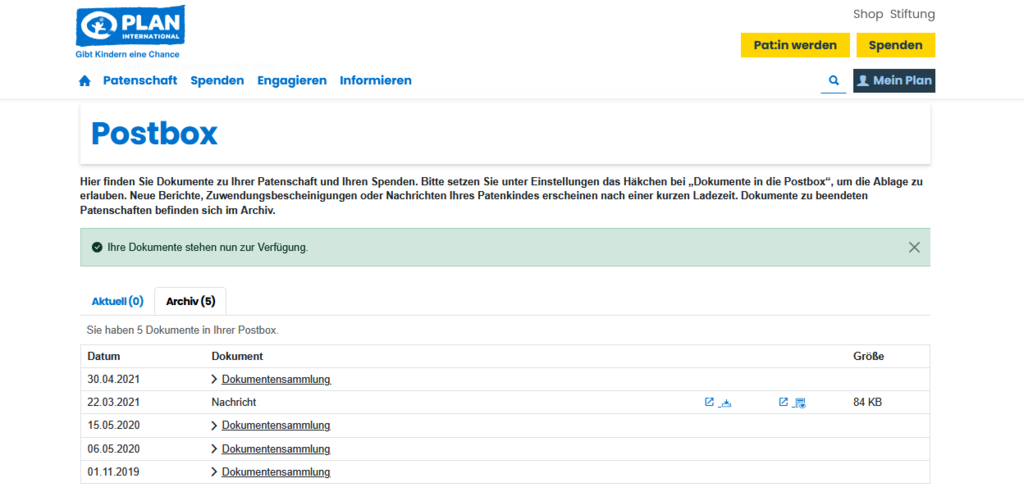Click the external link icon beside the download icon
This screenshot has width=1024, height=492.
pyautogui.click(x=709, y=403)
